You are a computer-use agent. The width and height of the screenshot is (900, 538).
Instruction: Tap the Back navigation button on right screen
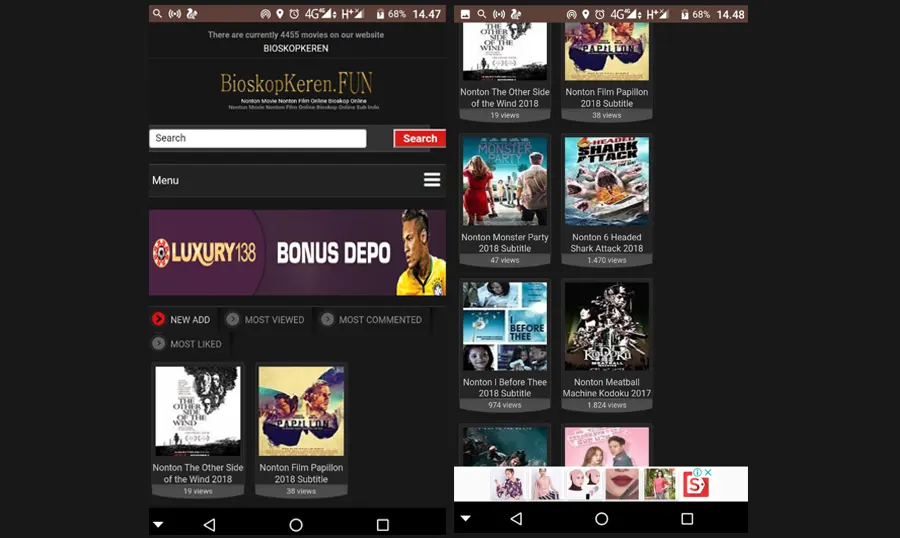pos(516,518)
